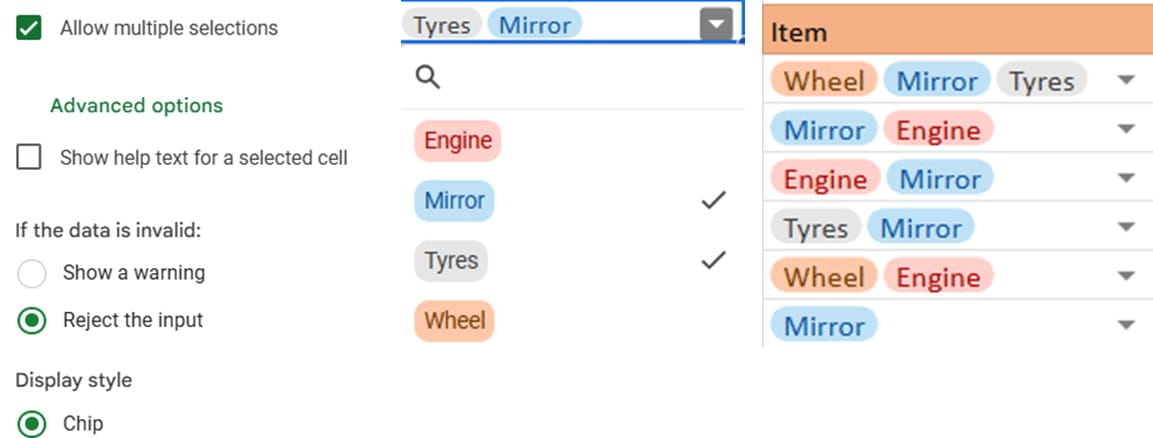Screen dimensions: 1153x438
Task: Open dropdown of the single Mirror row
Action: click(x=1126, y=325)
